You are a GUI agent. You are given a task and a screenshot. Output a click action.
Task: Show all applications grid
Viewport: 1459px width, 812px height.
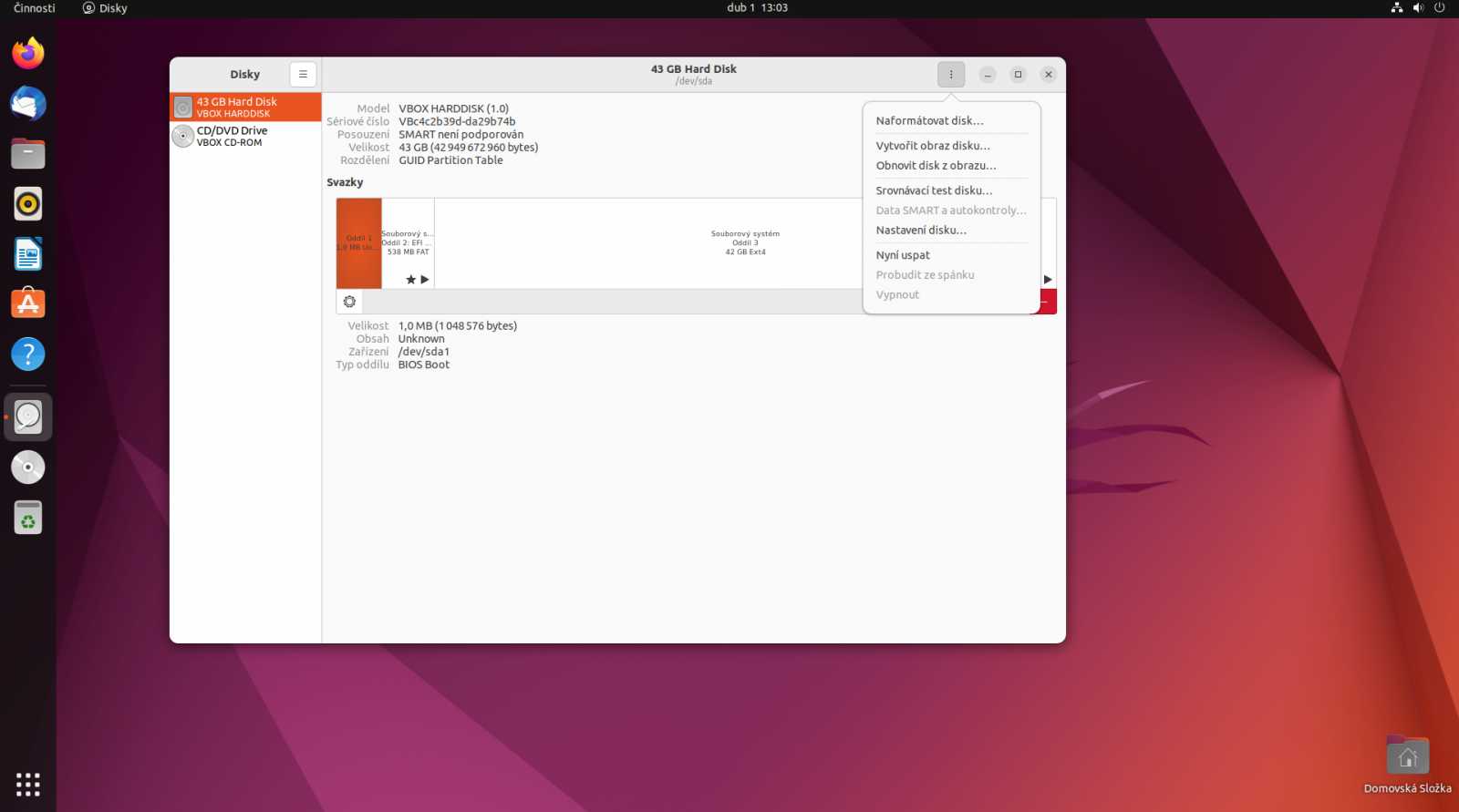(28, 784)
